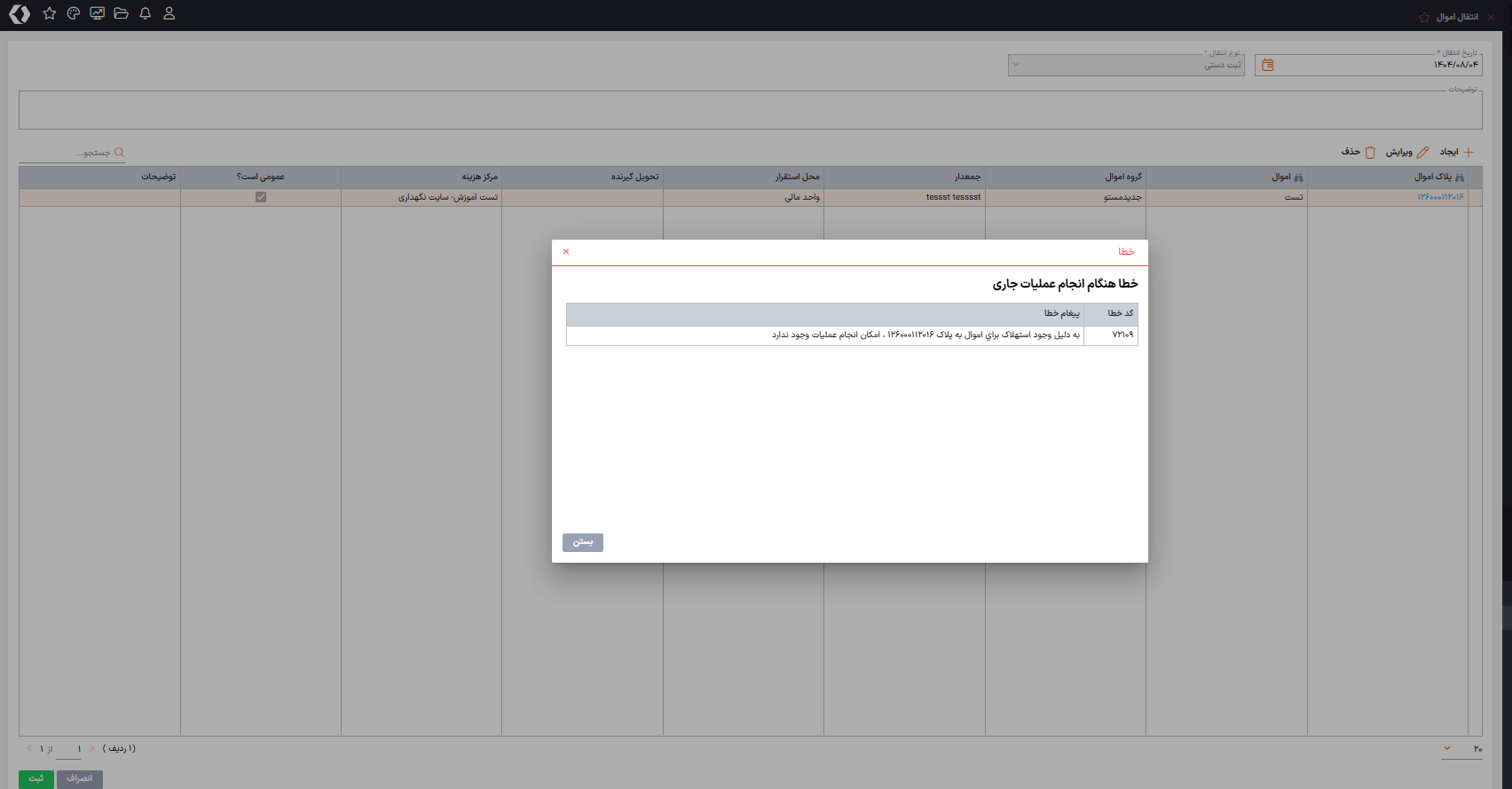
Task: Open the calendar picker for transfer date
Action: tap(1268, 65)
